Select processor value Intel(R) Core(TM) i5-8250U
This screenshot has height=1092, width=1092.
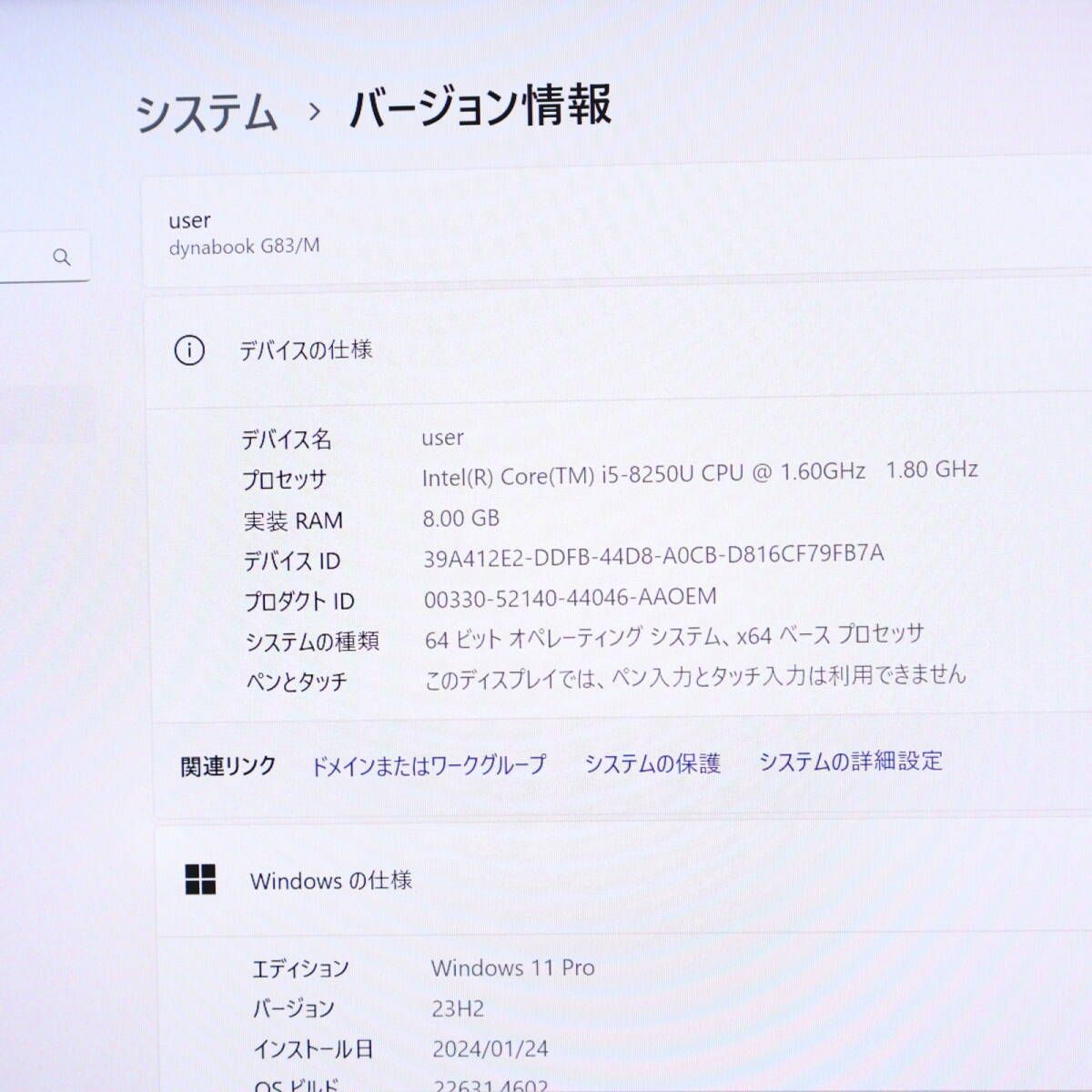(x=700, y=473)
